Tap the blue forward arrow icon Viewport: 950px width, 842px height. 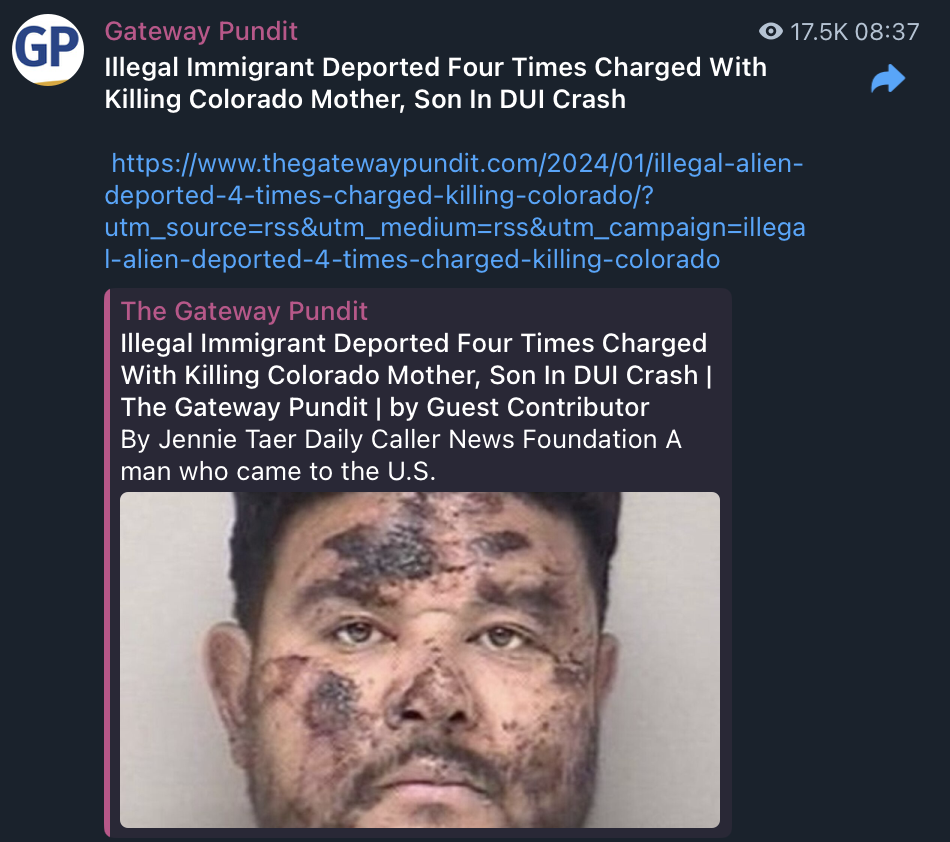pos(888,79)
